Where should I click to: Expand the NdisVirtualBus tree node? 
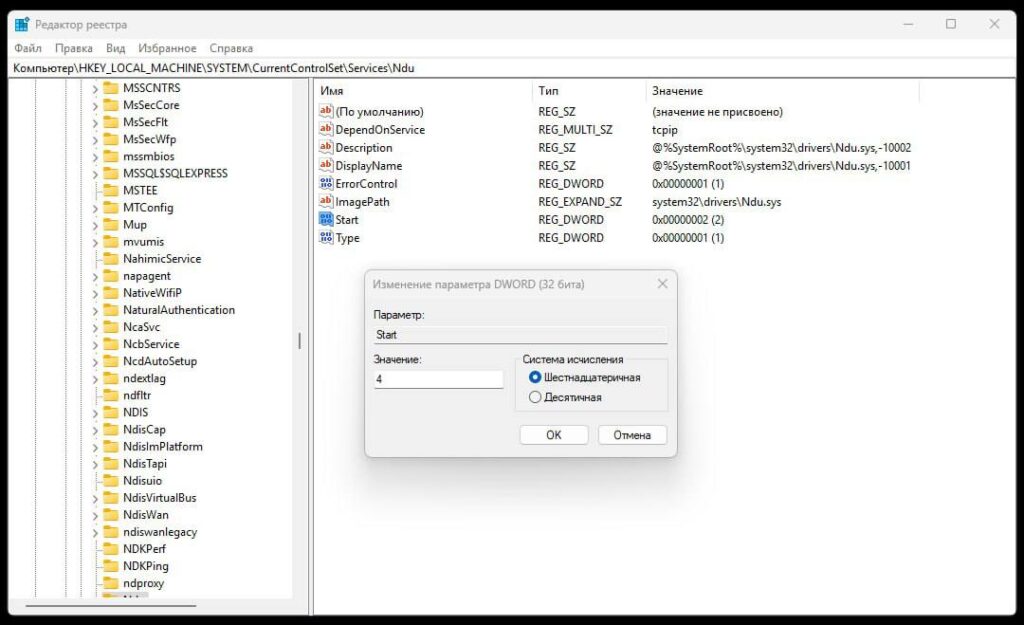click(x=95, y=498)
